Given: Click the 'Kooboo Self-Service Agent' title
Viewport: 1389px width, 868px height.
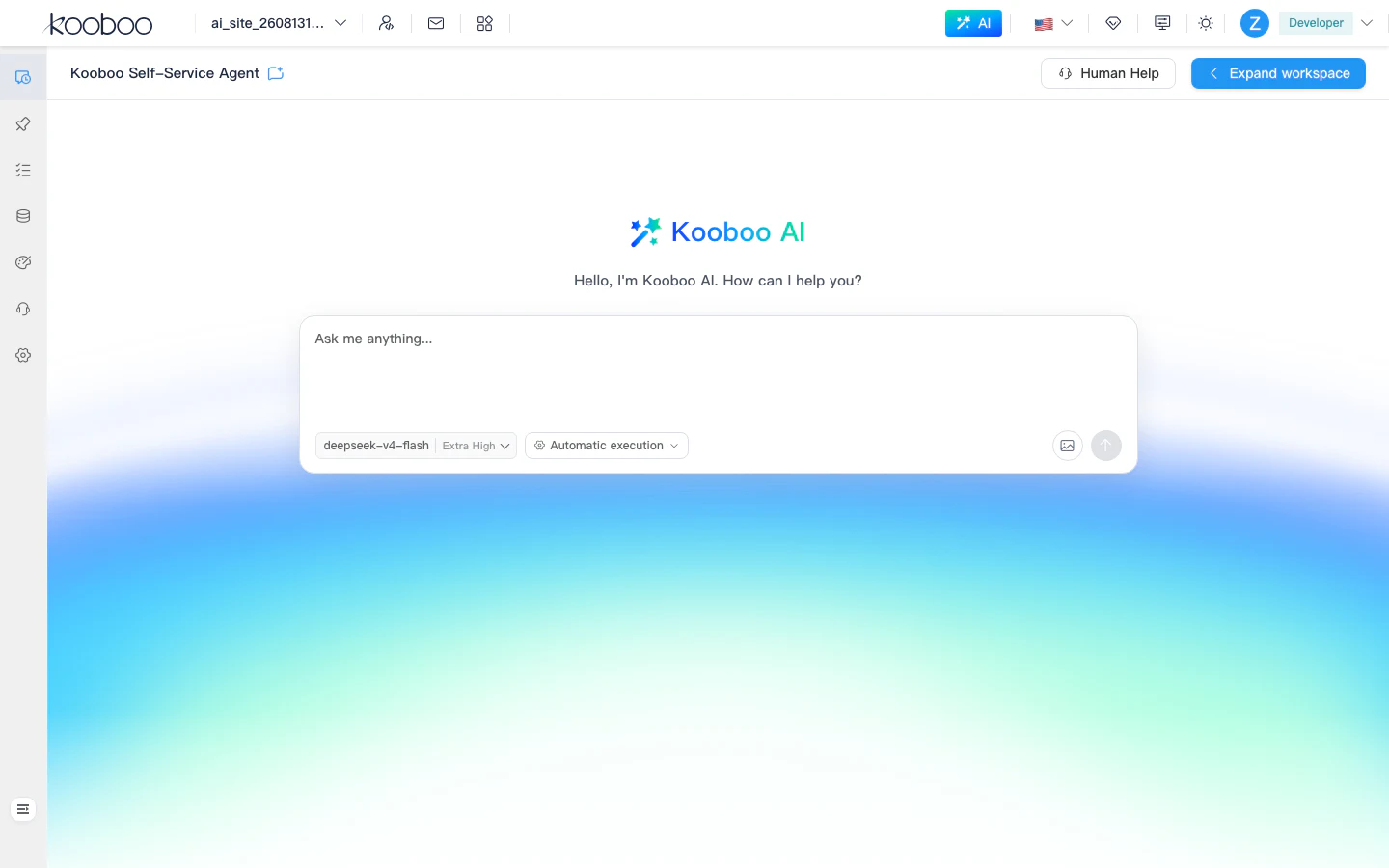Looking at the screenshot, I should click(x=165, y=73).
